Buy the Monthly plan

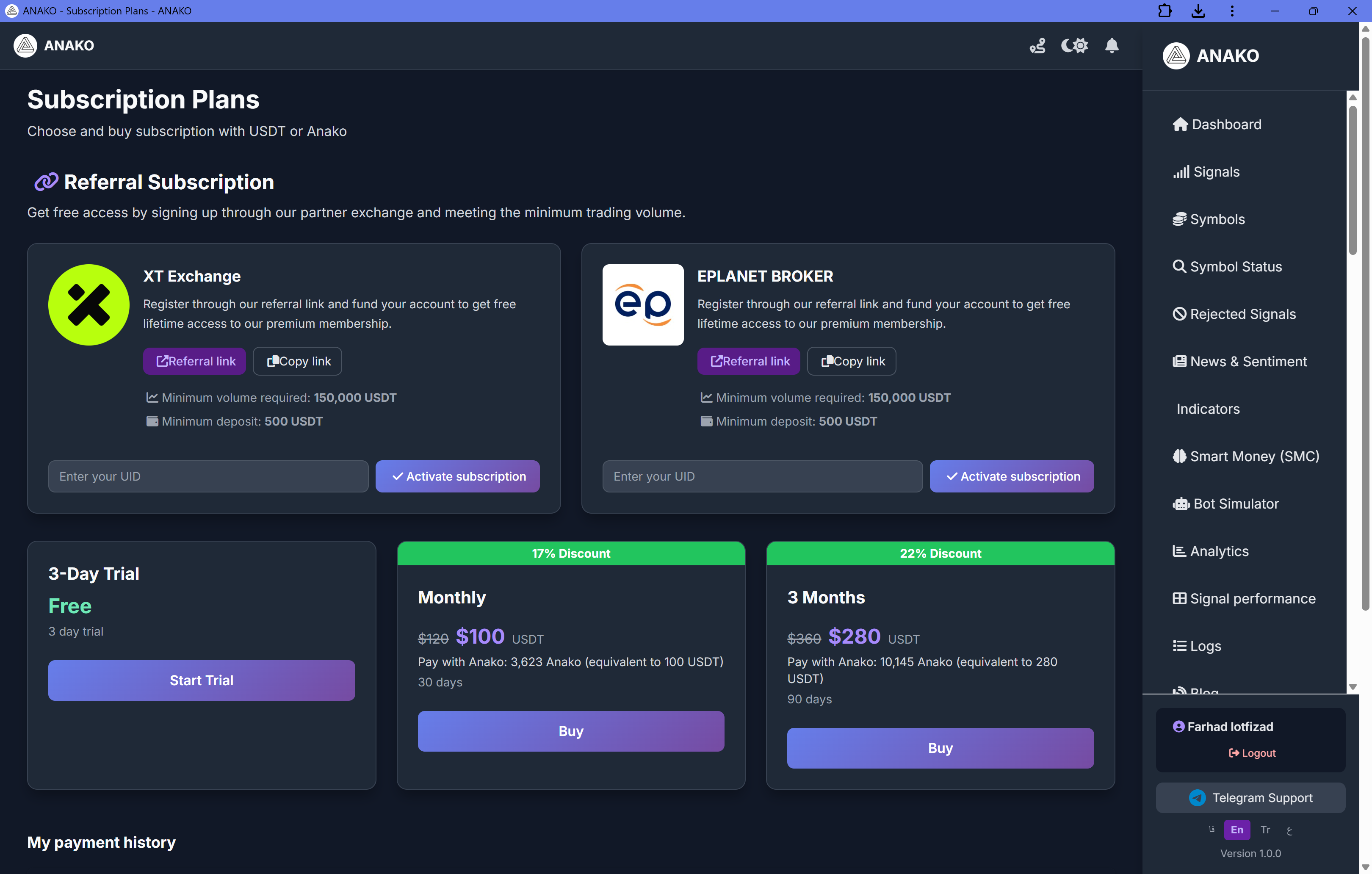pyautogui.click(x=571, y=730)
